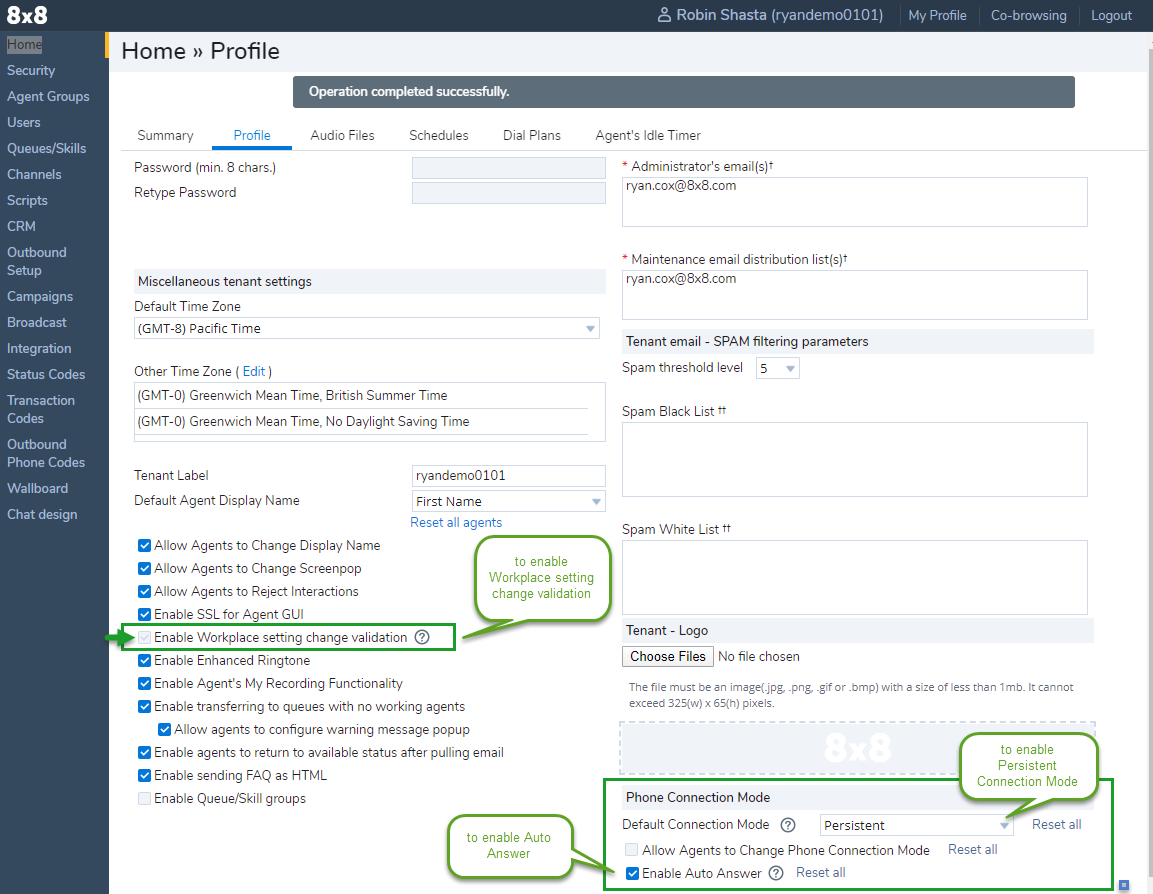Open Status Codes in sidebar
Viewport: 1153px width, 894px height.
tap(46, 374)
